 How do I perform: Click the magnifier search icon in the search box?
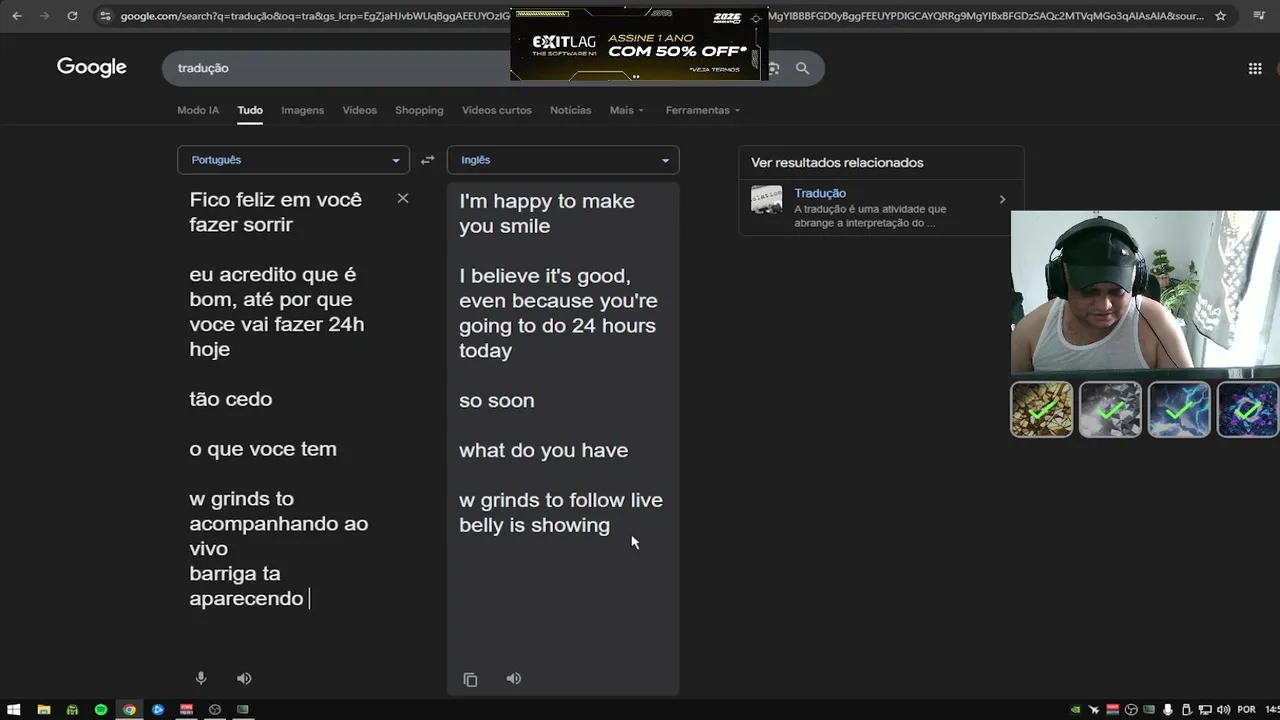tap(802, 68)
